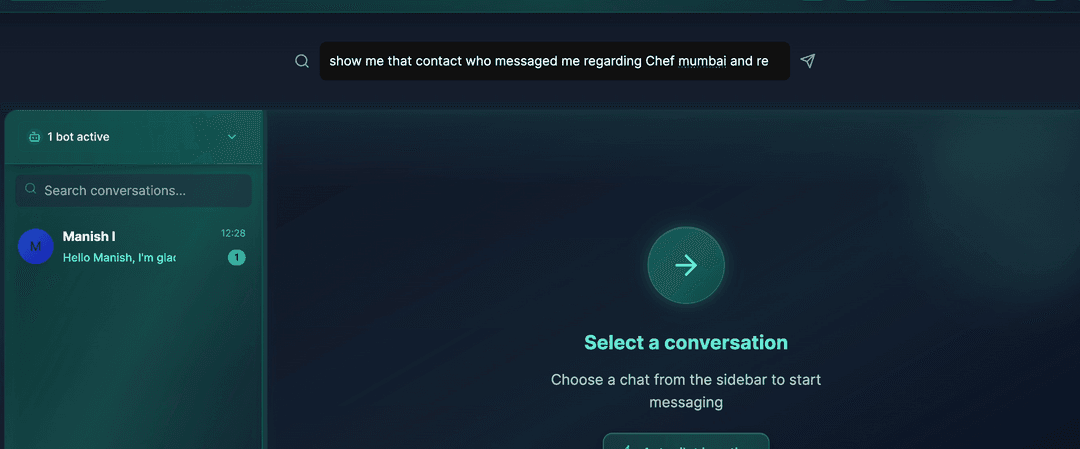Click the vertical divider beside the conversation sidebar
The width and height of the screenshot is (1080, 449).
tap(264, 280)
